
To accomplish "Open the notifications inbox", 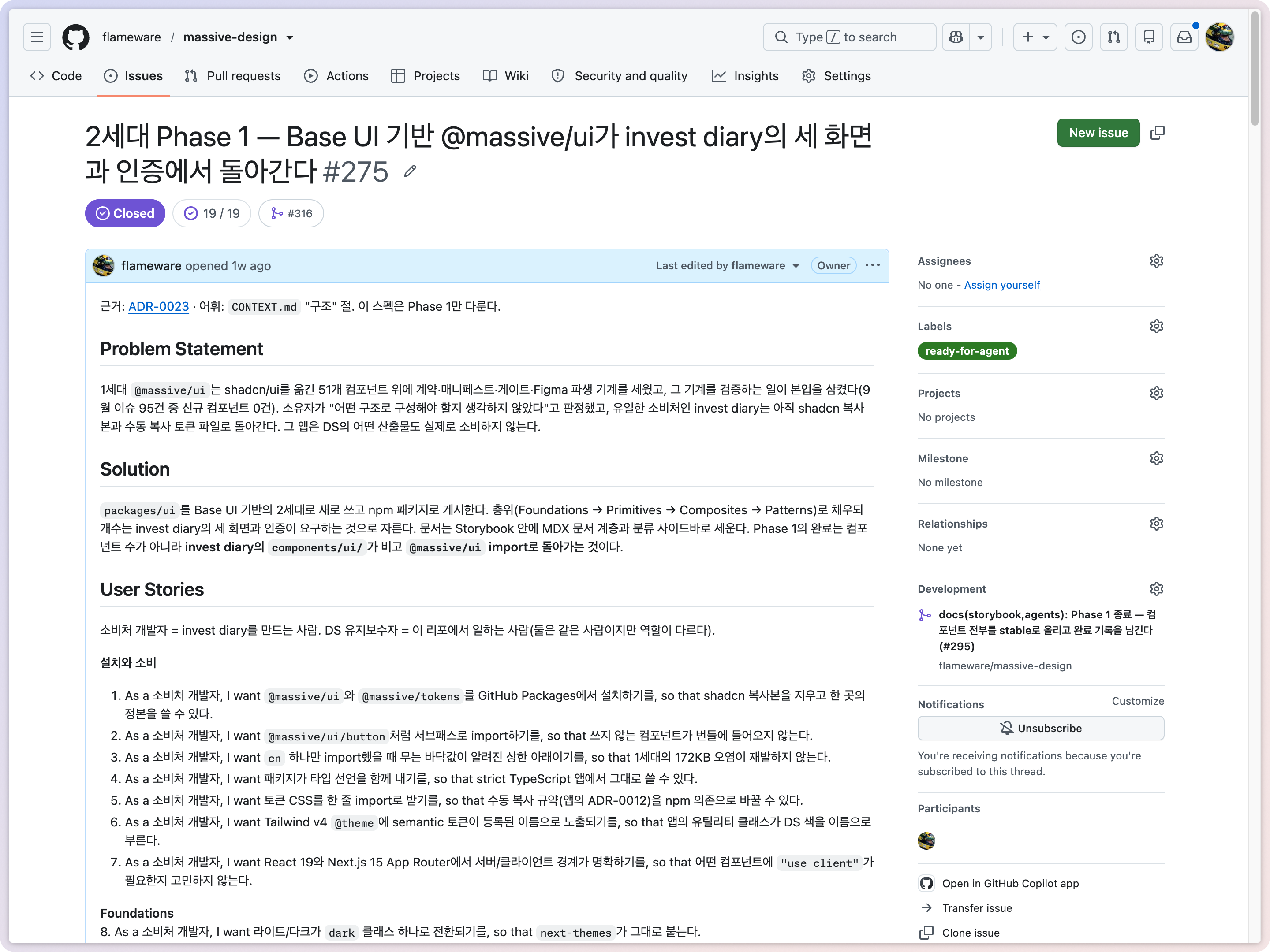I will (x=1184, y=37).
